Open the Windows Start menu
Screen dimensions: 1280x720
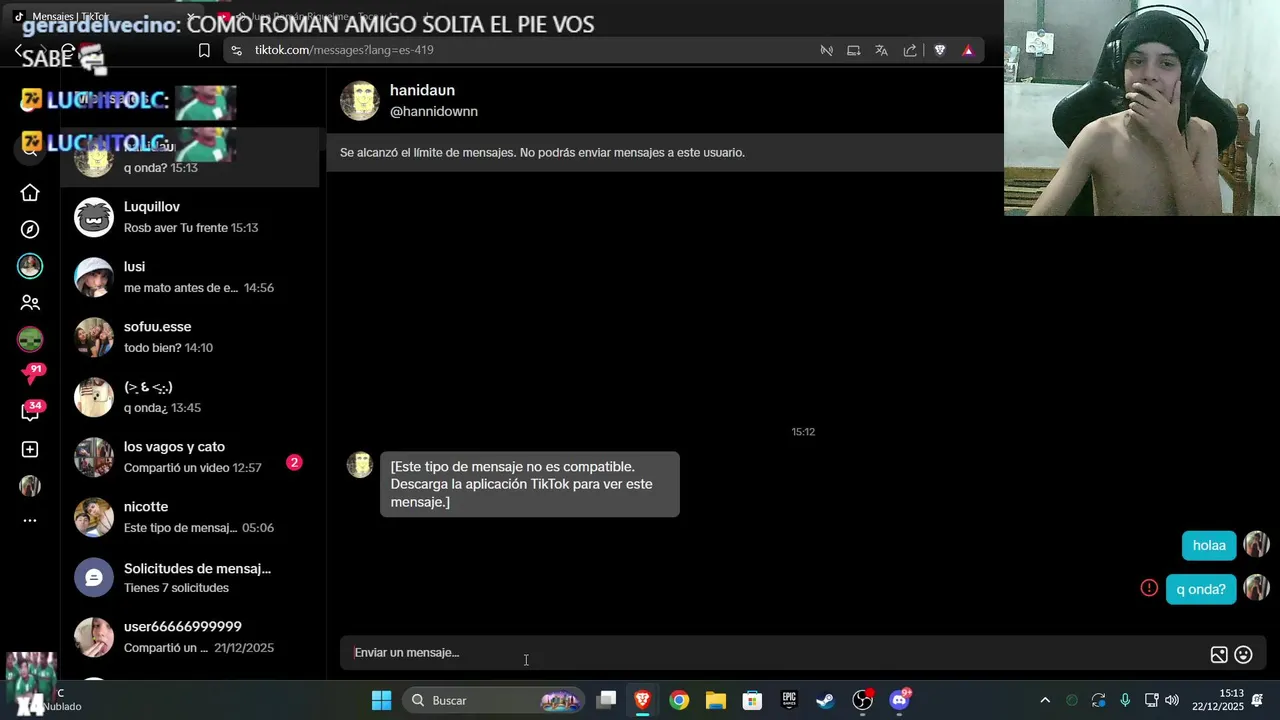coord(381,700)
